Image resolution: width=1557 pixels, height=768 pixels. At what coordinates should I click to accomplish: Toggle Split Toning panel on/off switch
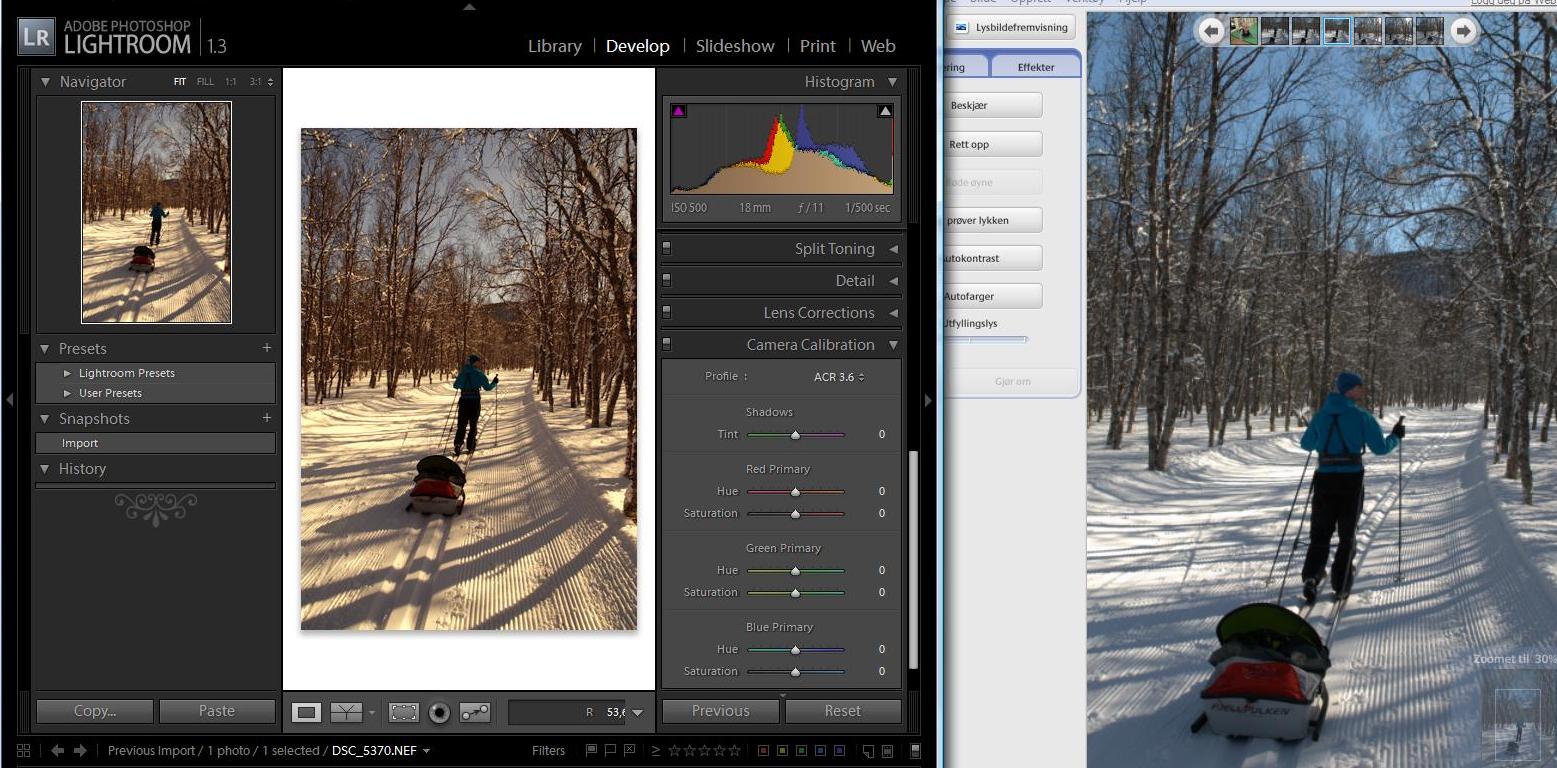tap(667, 248)
